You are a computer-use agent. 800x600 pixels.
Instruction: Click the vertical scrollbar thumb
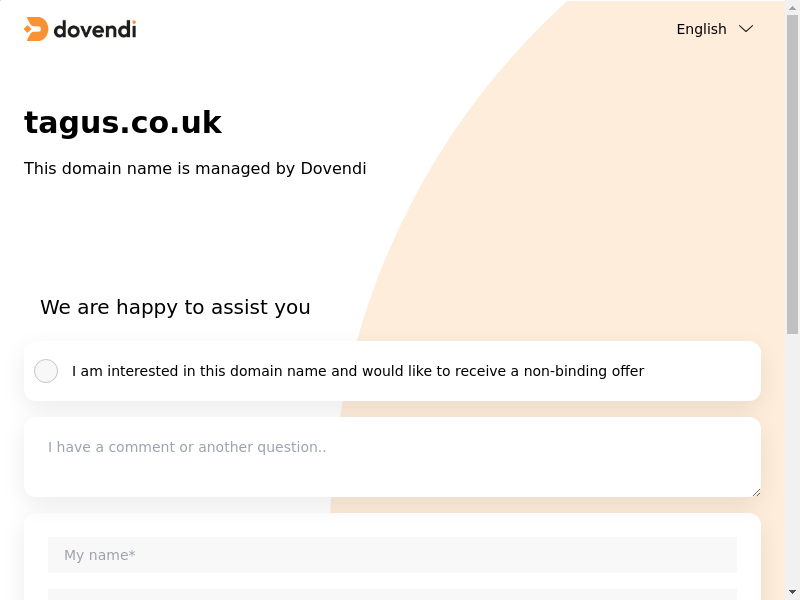click(x=793, y=170)
